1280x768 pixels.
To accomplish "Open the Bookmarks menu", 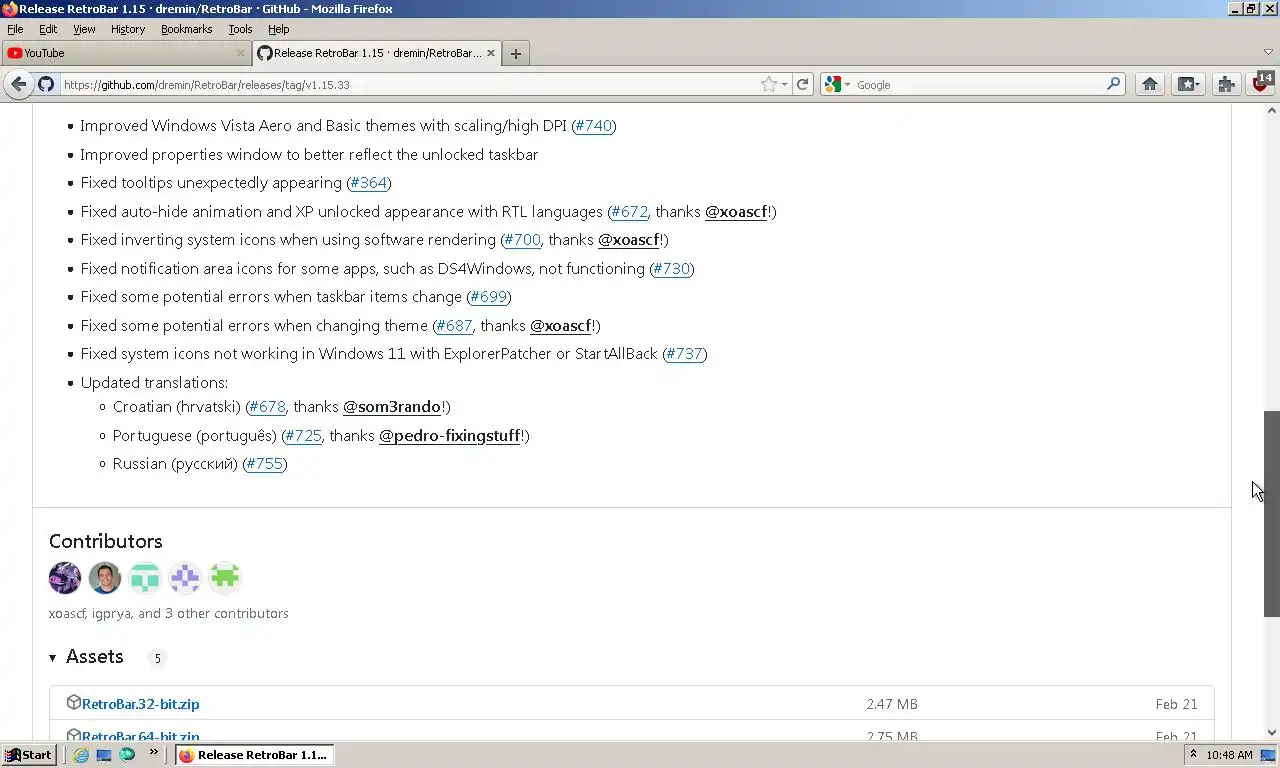I will (186, 29).
